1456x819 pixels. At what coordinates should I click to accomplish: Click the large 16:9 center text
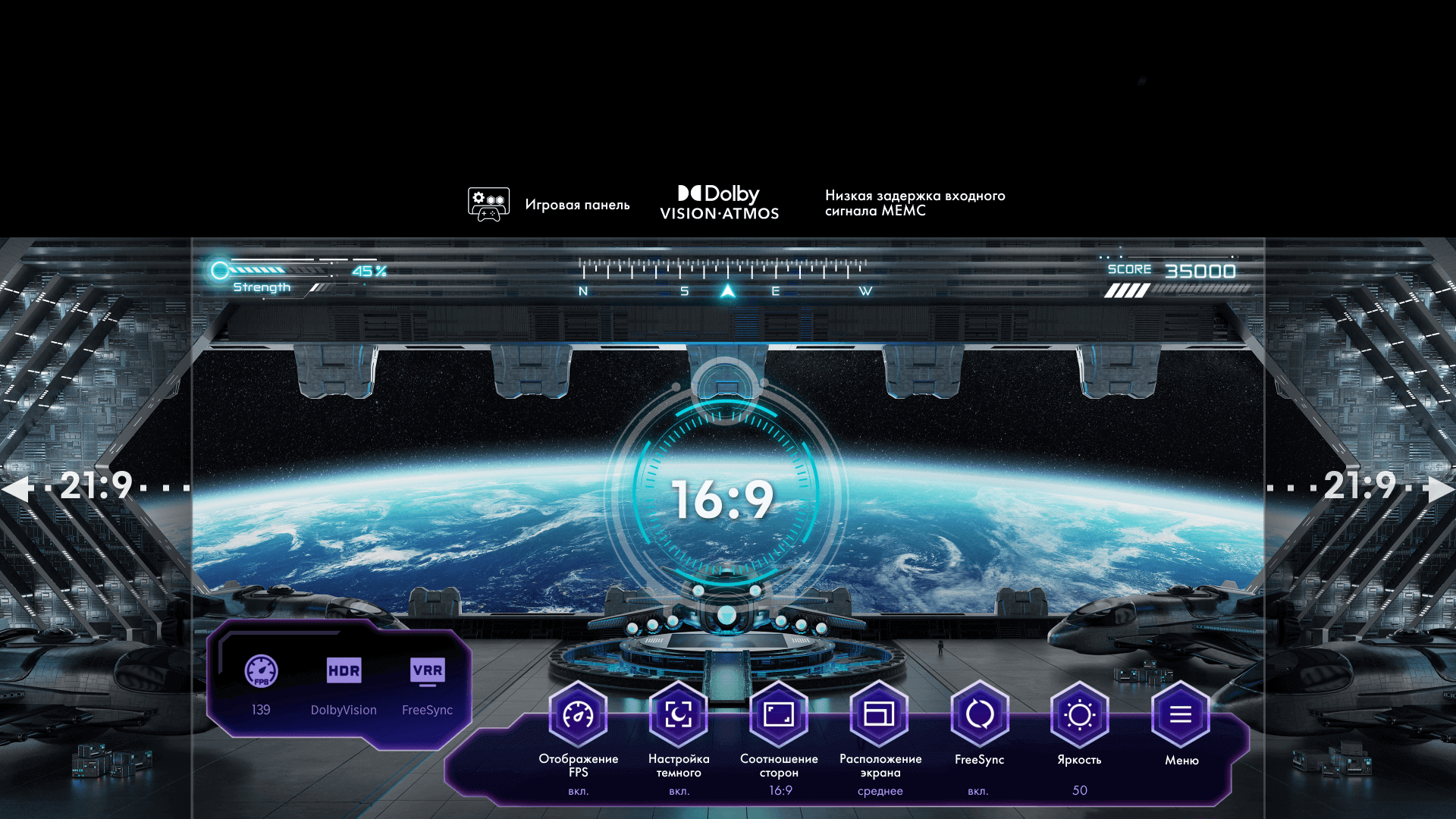[723, 500]
